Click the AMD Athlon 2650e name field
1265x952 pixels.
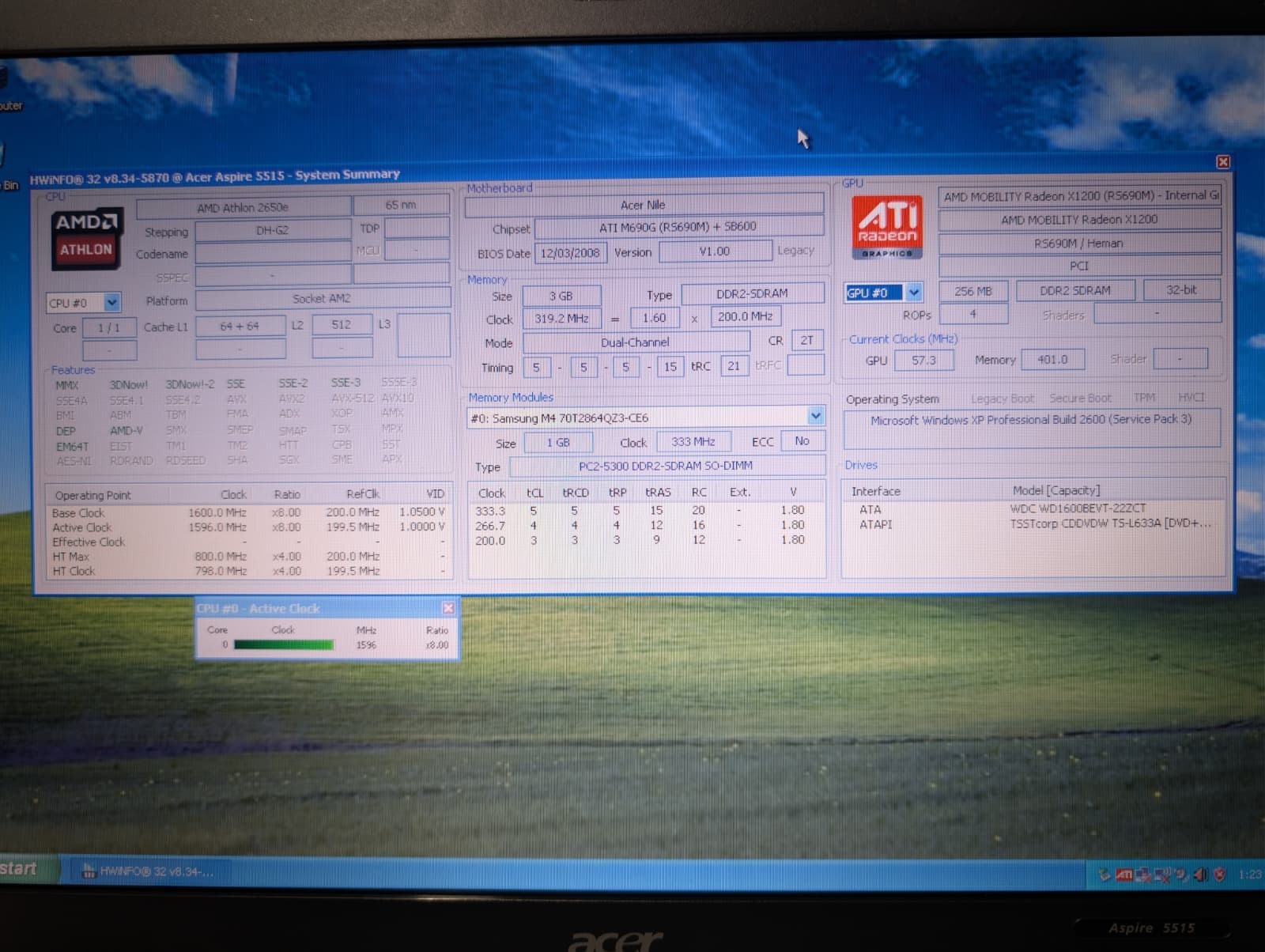click(x=244, y=208)
